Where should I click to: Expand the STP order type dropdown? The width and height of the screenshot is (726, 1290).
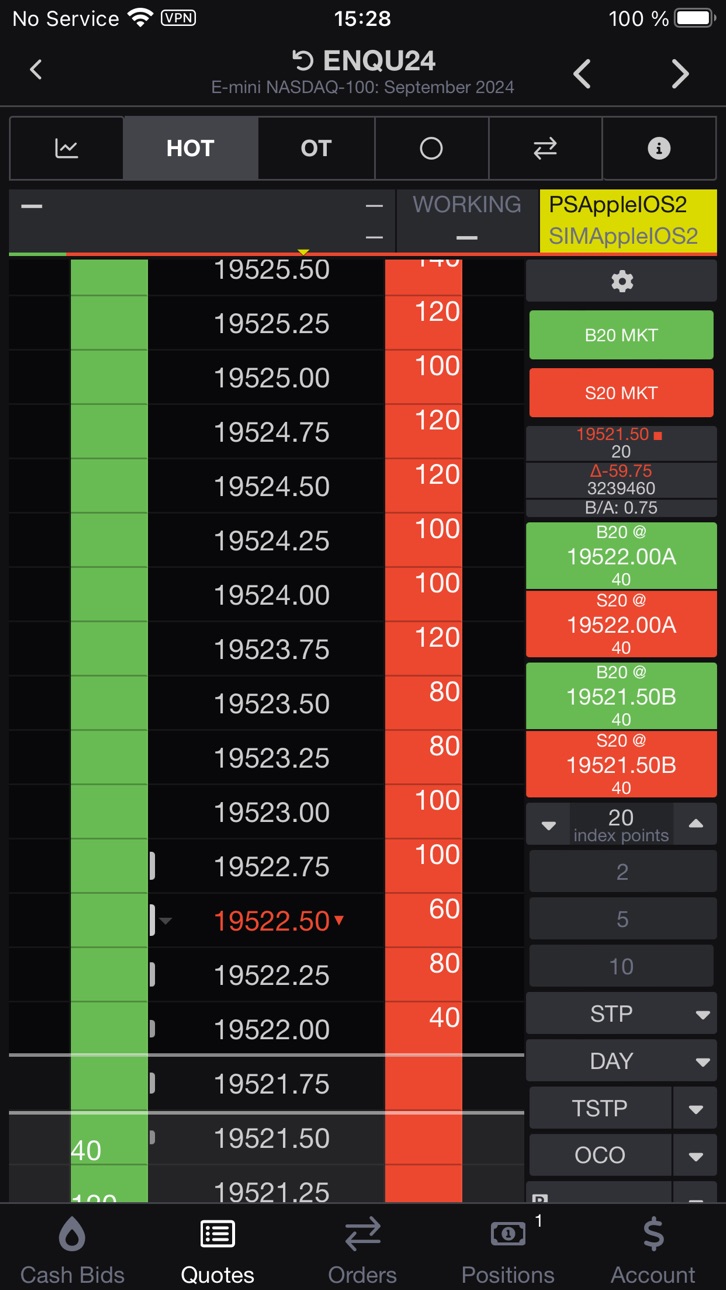(x=621, y=1013)
